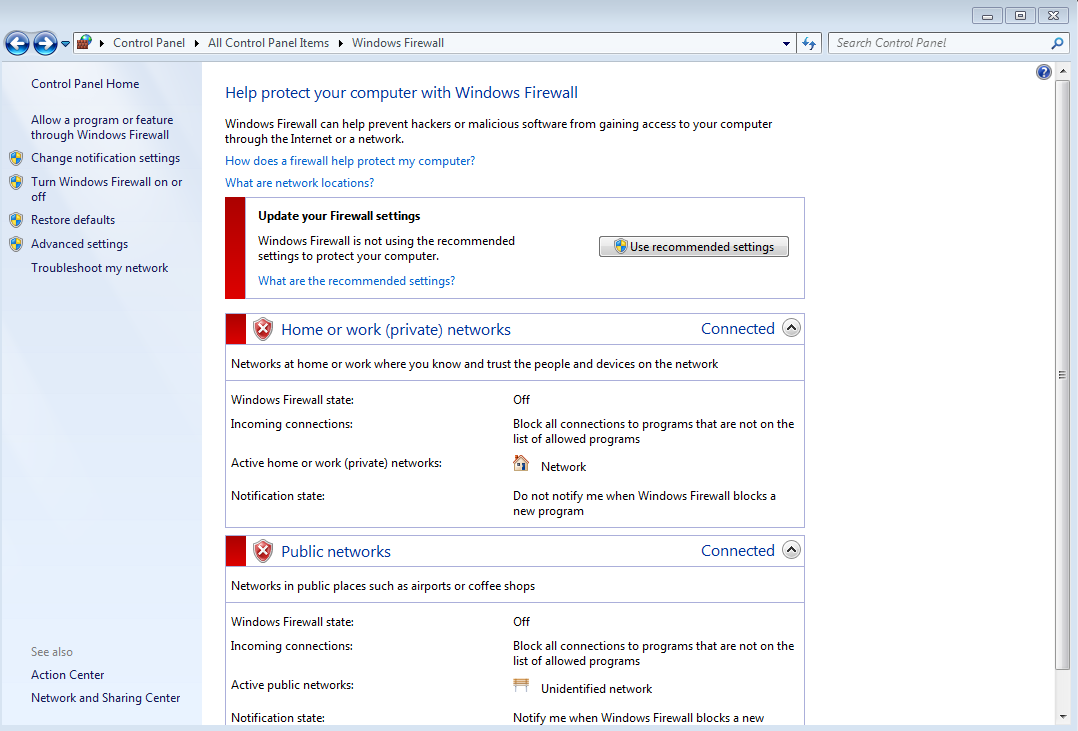This screenshot has width=1078, height=731.
Task: Click Off value under Public networks state
Action: point(521,622)
